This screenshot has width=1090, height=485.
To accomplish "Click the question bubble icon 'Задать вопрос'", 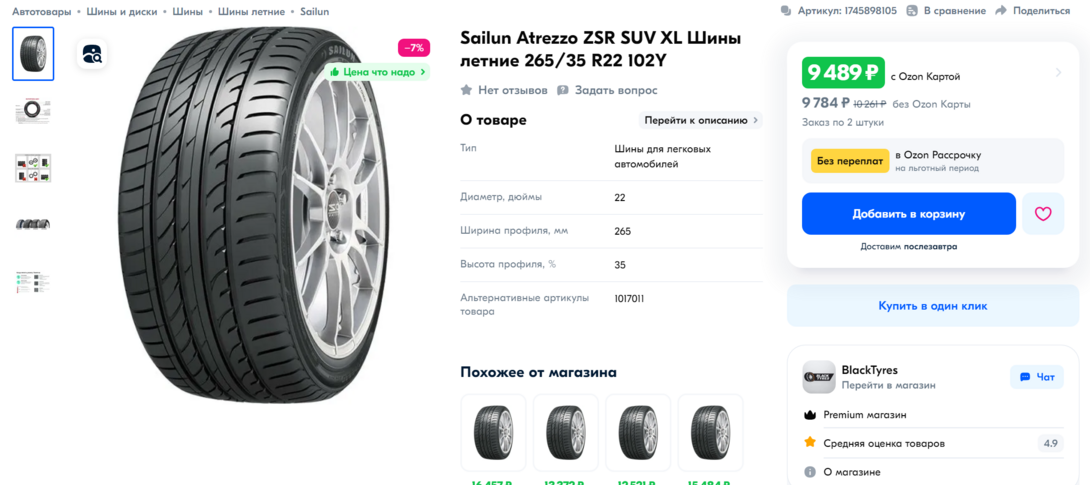I will (x=563, y=90).
